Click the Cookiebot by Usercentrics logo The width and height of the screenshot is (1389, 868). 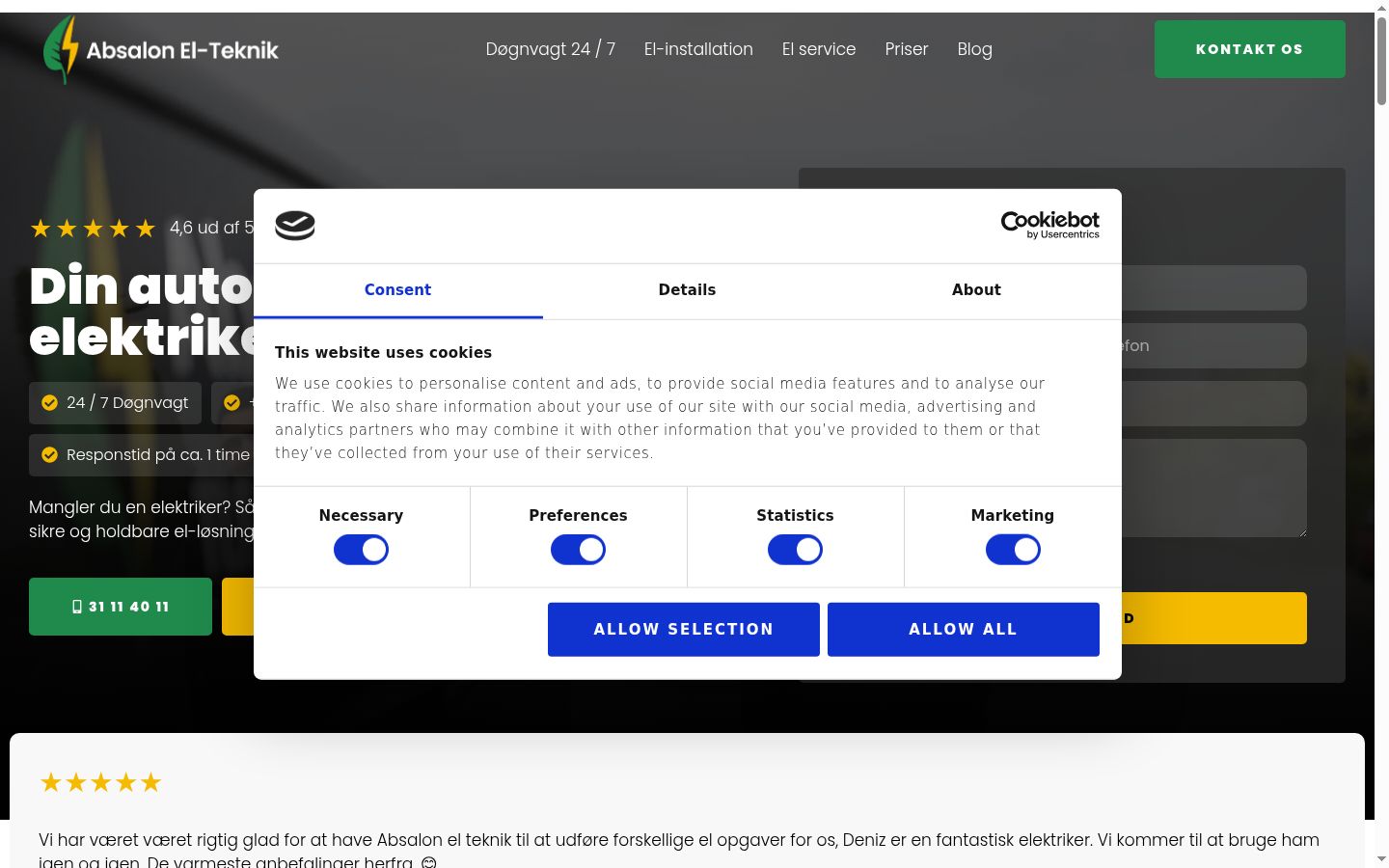pos(1049,225)
